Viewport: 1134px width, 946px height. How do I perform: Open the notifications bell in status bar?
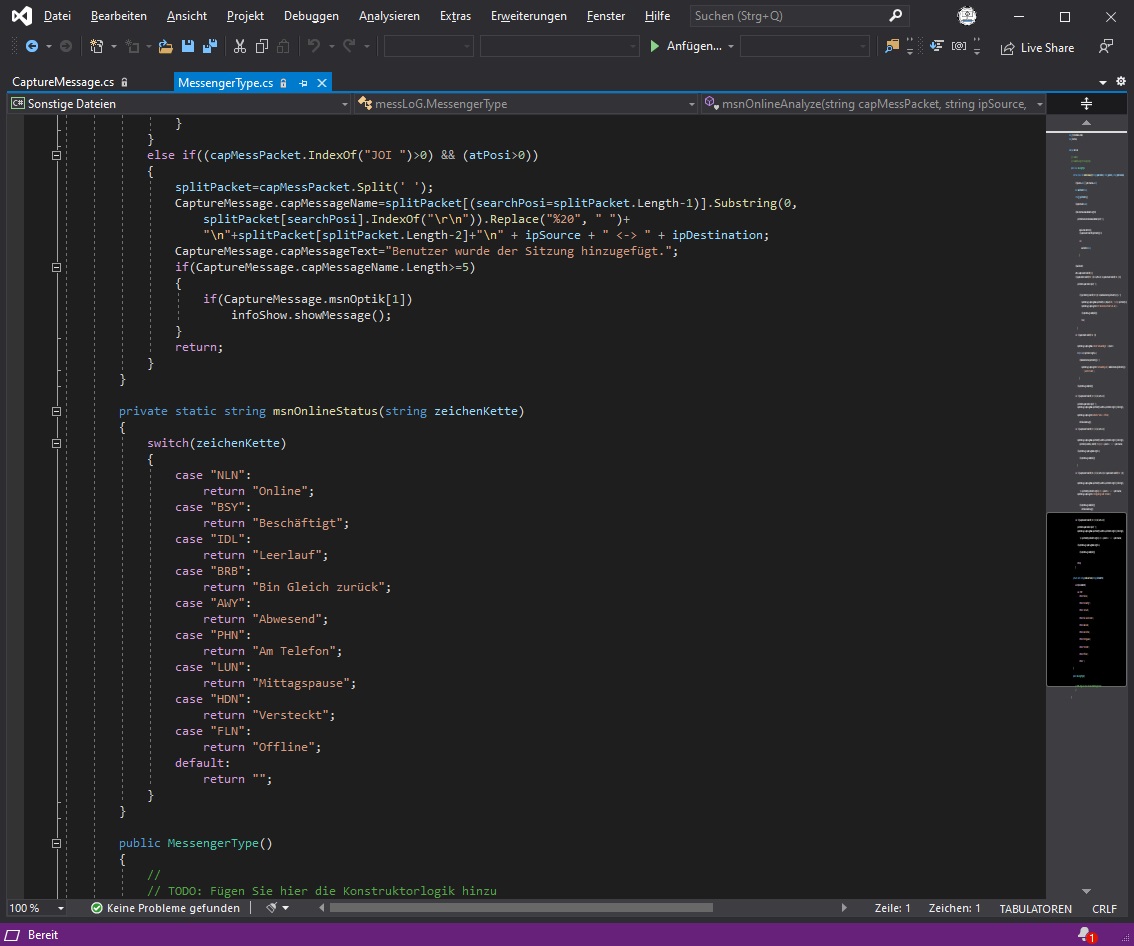(x=1085, y=934)
